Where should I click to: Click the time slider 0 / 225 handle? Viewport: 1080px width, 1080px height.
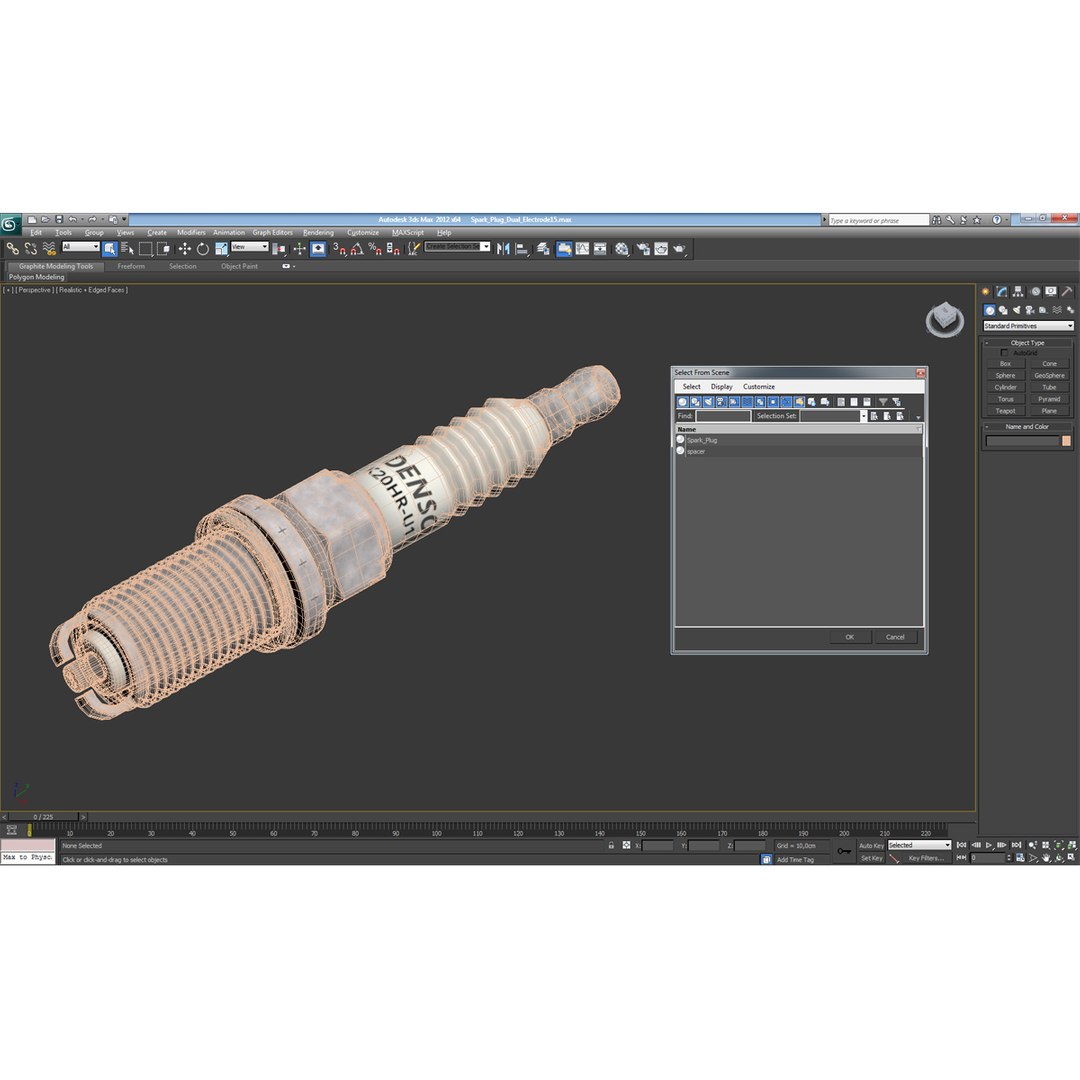tap(43, 817)
